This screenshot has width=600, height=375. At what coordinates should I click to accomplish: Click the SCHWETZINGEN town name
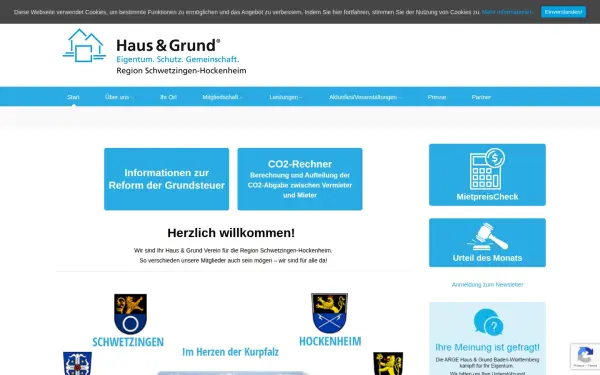point(128,342)
